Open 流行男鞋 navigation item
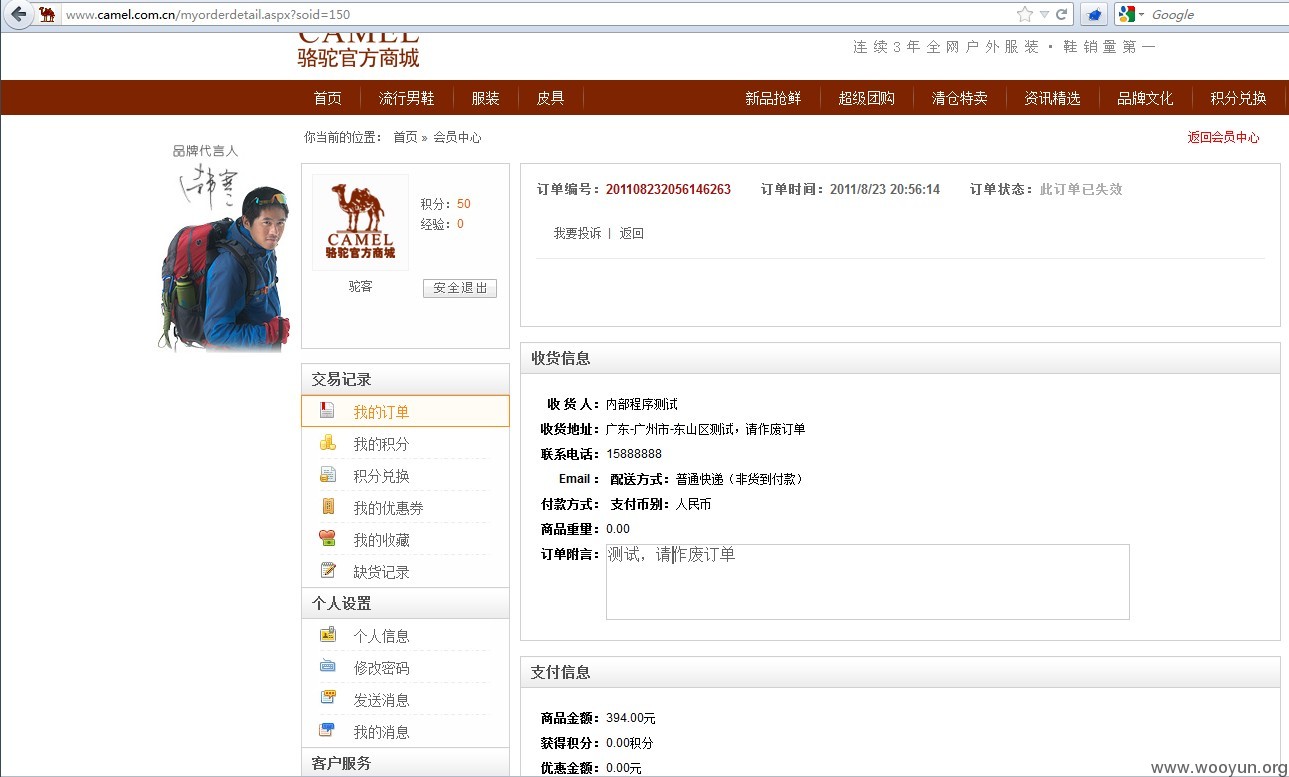Image resolution: width=1289 pixels, height=777 pixels. (406, 98)
